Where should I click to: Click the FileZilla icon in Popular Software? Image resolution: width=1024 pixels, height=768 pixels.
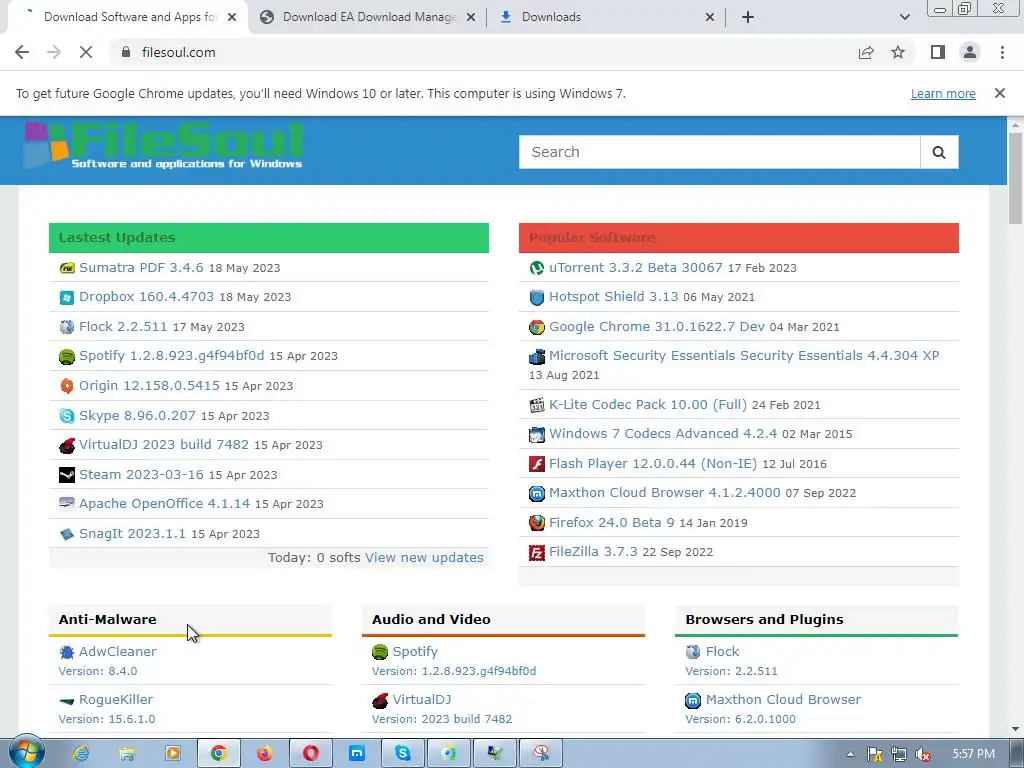coord(536,552)
